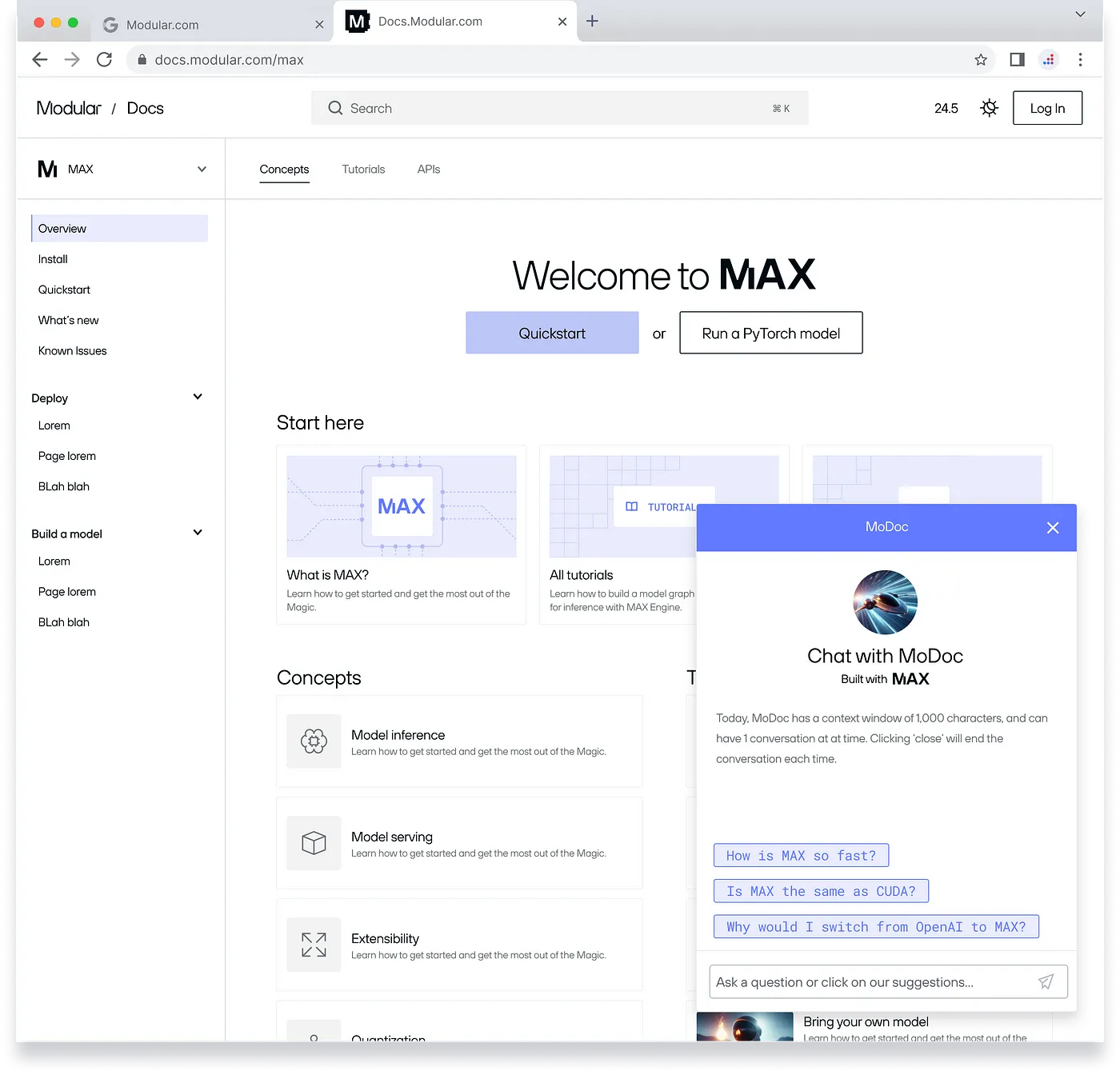Open What's new in the sidebar

tap(69, 320)
